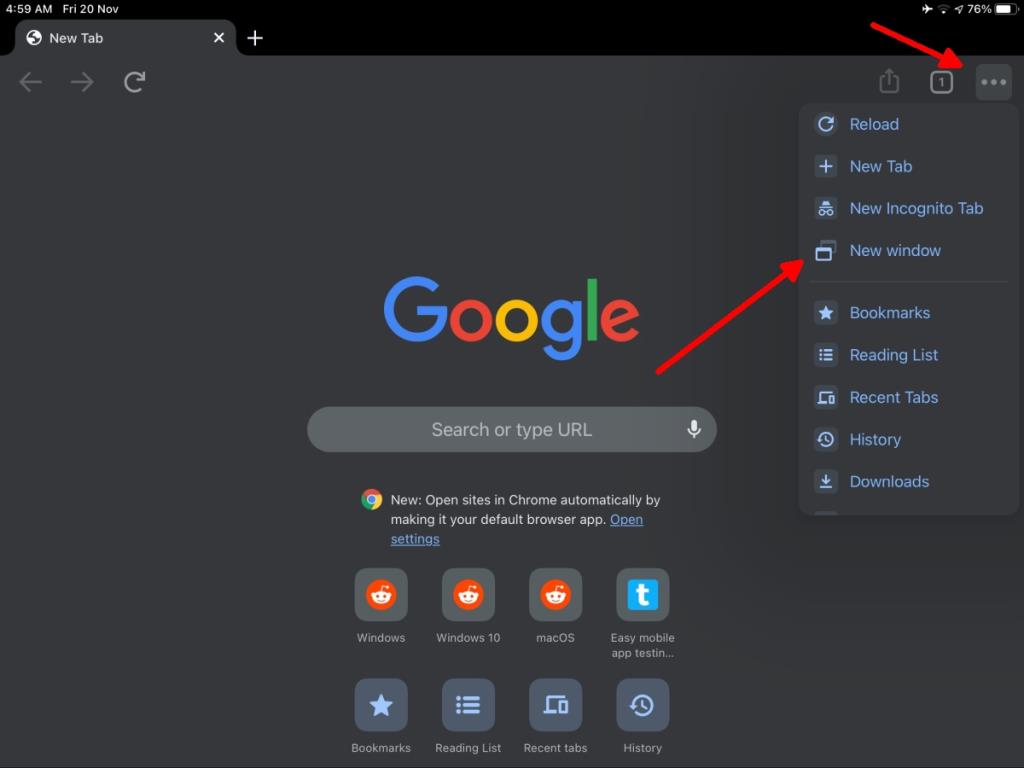
Task: Tap the New Incognito Tab glasses icon
Action: [826, 208]
